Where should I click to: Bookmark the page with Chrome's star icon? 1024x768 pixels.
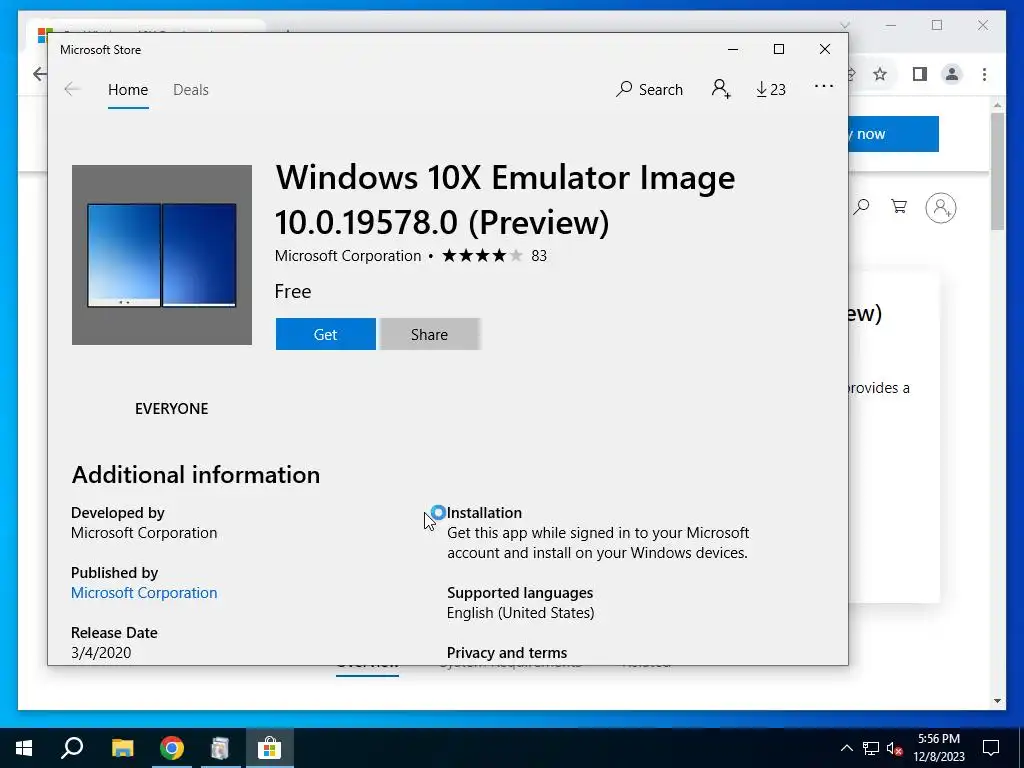[x=880, y=74]
